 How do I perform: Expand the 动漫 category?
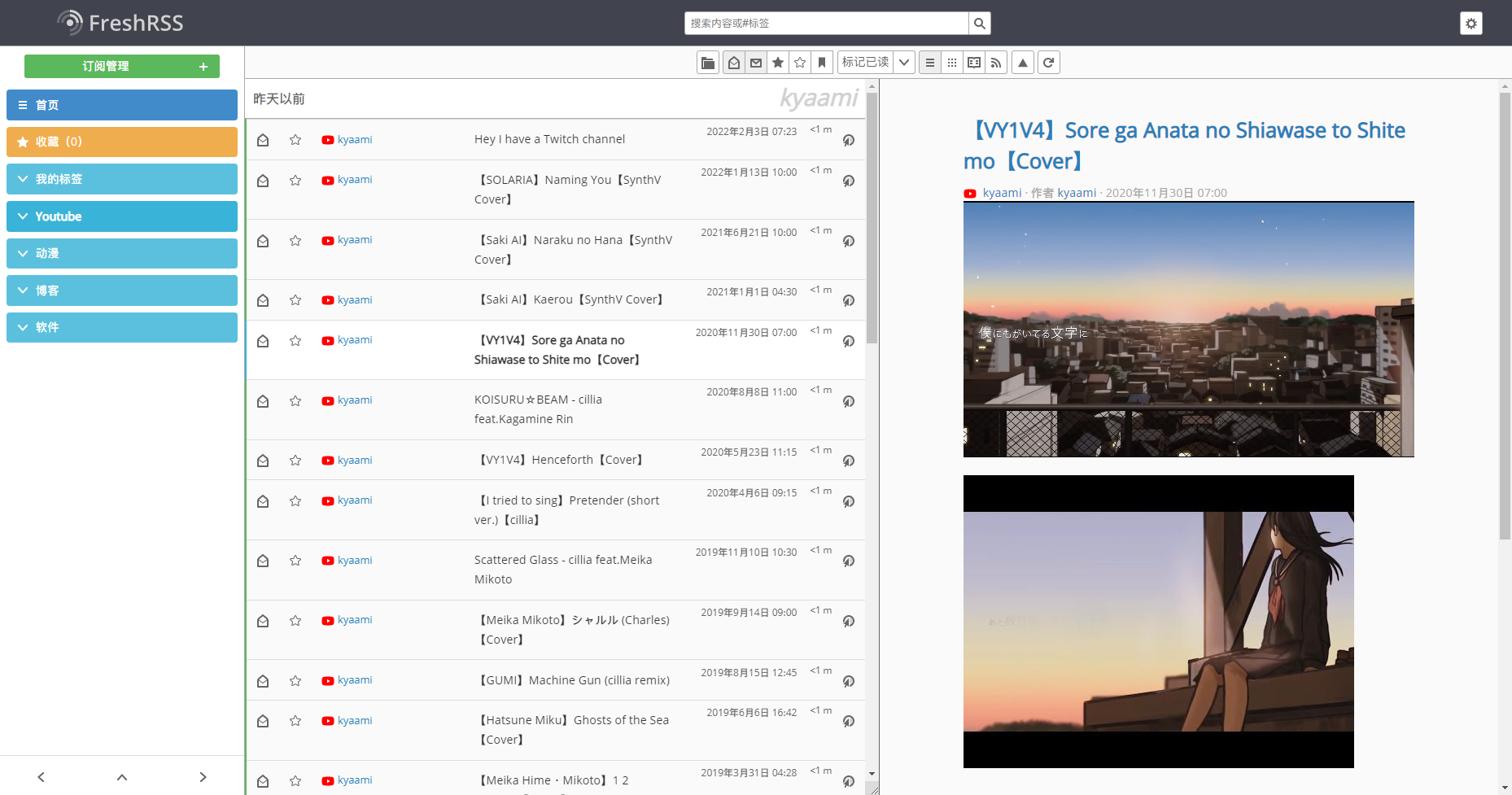coord(23,253)
